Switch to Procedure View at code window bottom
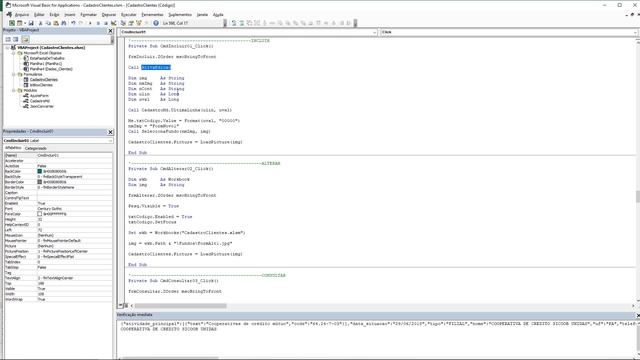The width and height of the screenshot is (640, 360). tap(121, 305)
